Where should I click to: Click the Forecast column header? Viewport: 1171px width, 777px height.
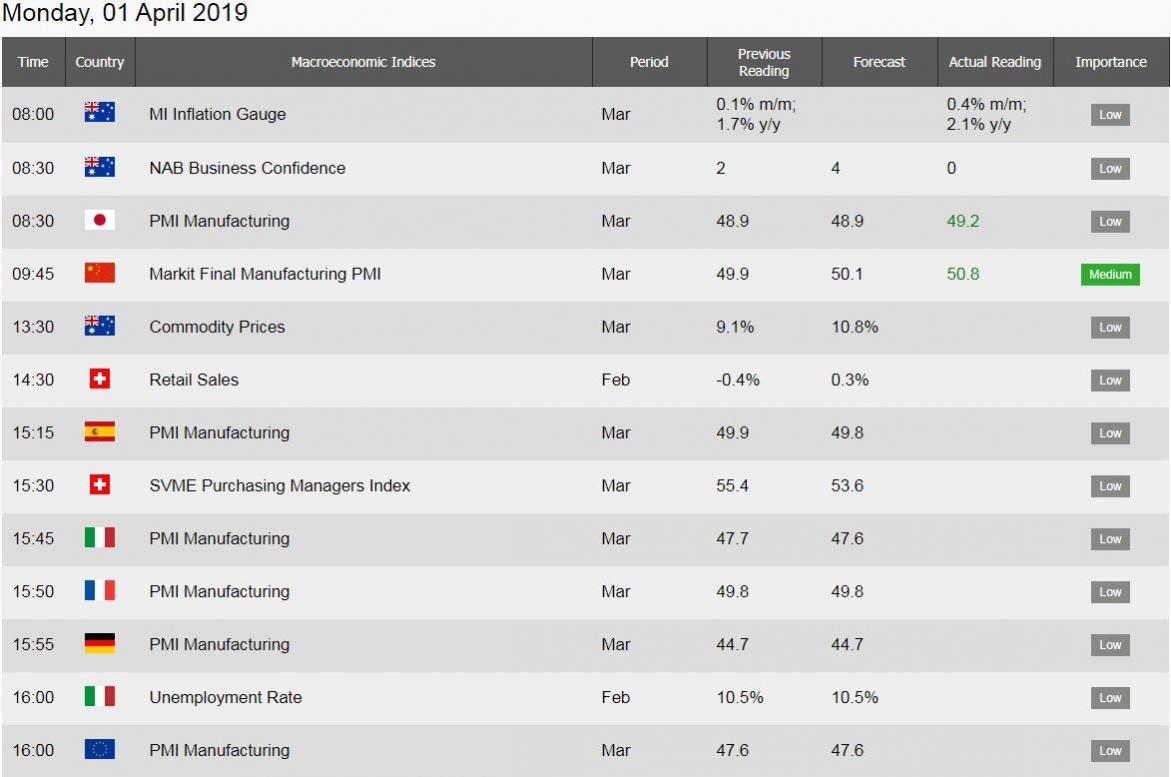(x=879, y=62)
